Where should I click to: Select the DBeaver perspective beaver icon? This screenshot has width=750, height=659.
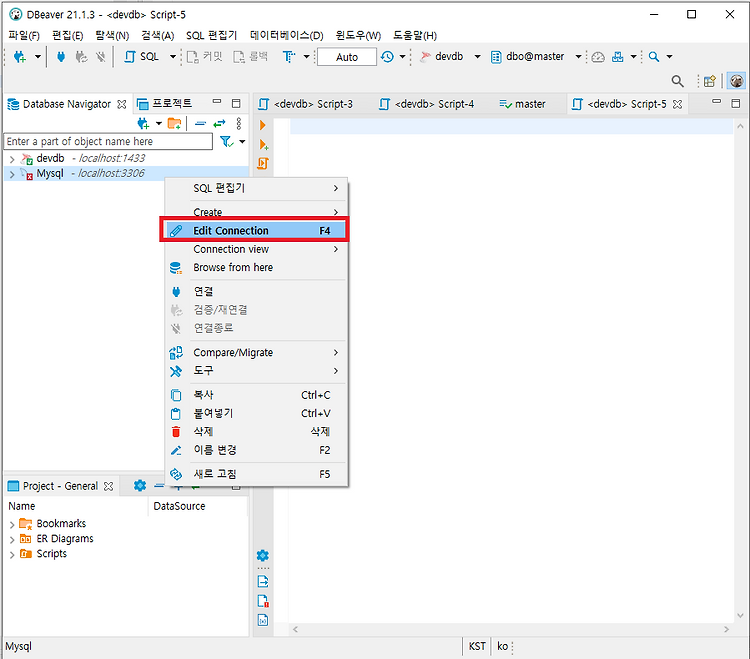[x=737, y=81]
